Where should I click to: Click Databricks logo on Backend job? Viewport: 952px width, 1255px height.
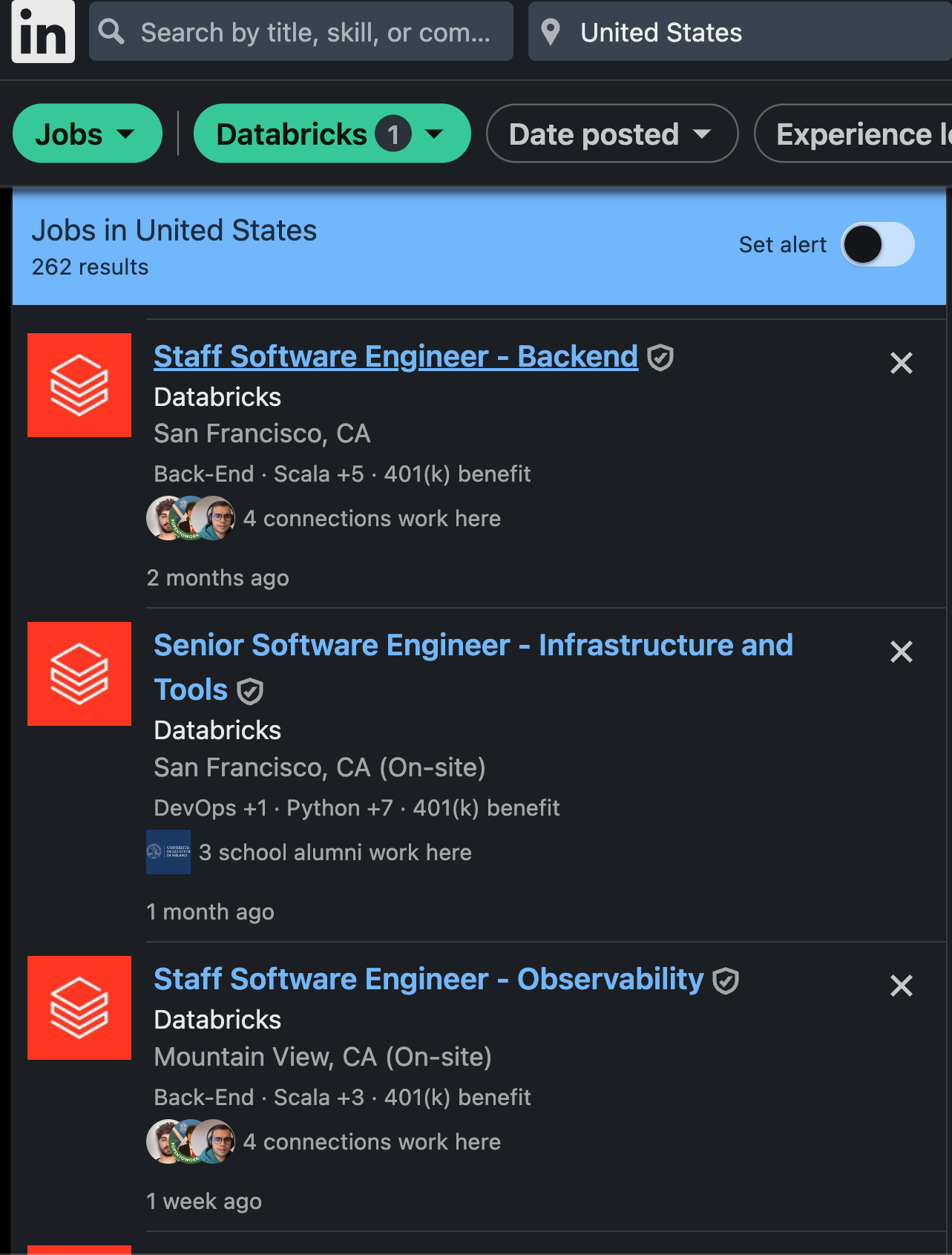[x=79, y=385]
